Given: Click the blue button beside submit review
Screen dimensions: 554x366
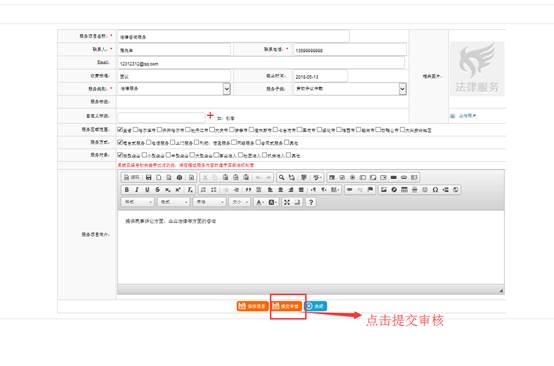Looking at the screenshot, I should [x=315, y=306].
